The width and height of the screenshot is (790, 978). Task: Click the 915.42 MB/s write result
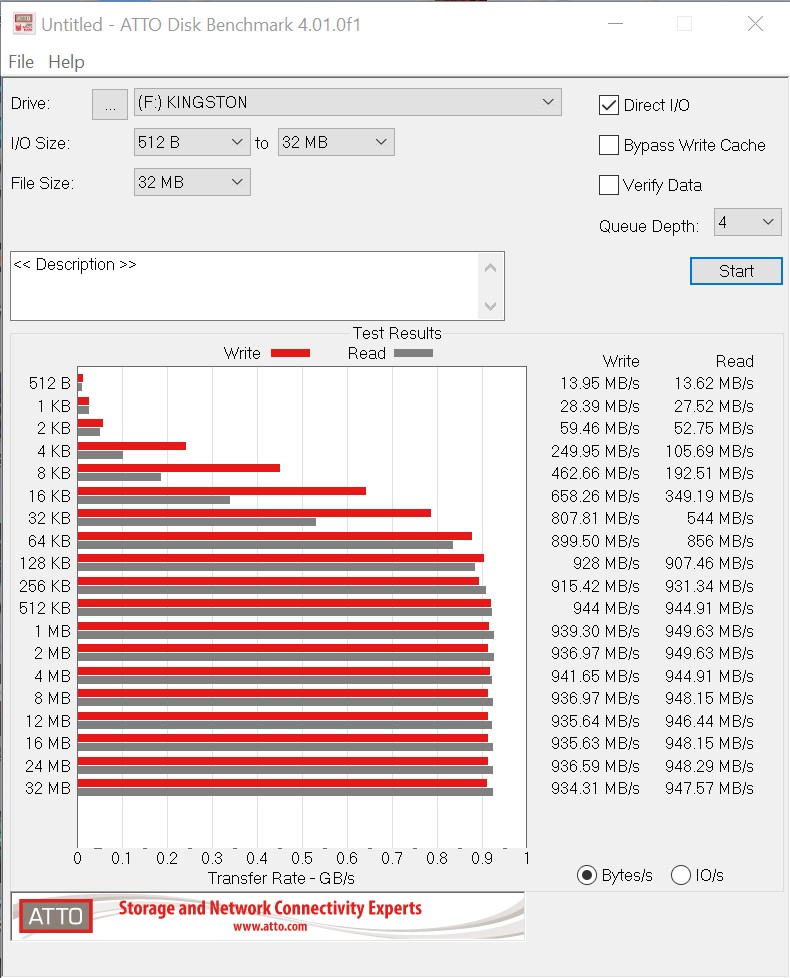(x=595, y=586)
